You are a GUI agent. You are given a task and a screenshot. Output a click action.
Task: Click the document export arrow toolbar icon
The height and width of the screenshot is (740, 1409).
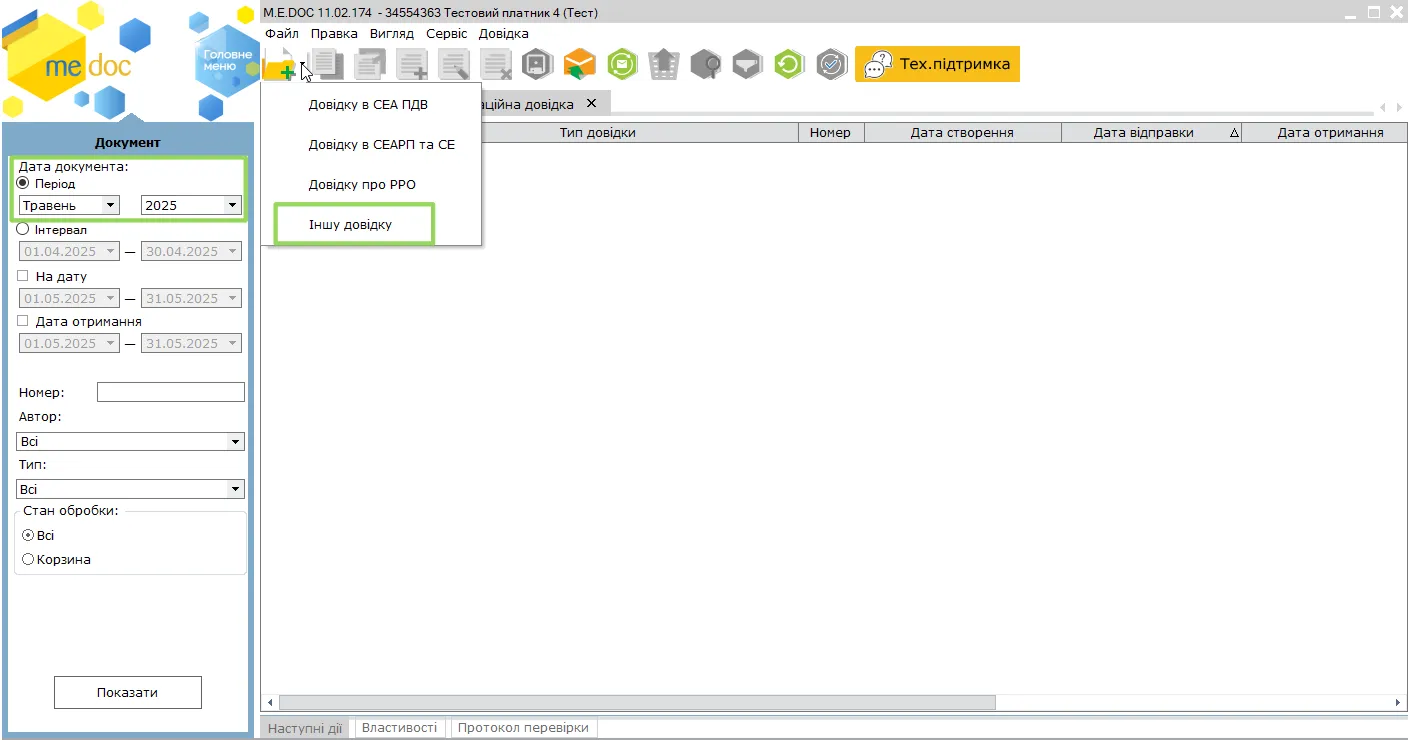(x=370, y=65)
